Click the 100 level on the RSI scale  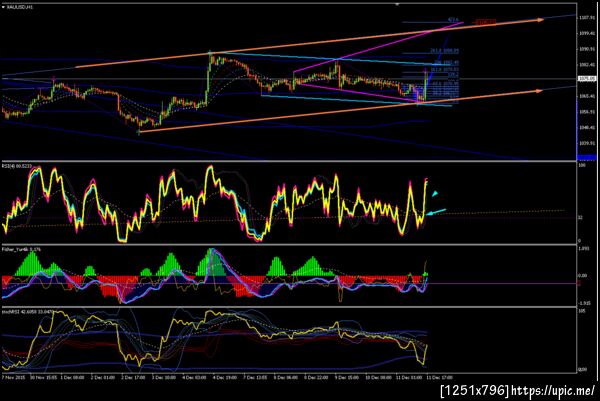pos(582,166)
